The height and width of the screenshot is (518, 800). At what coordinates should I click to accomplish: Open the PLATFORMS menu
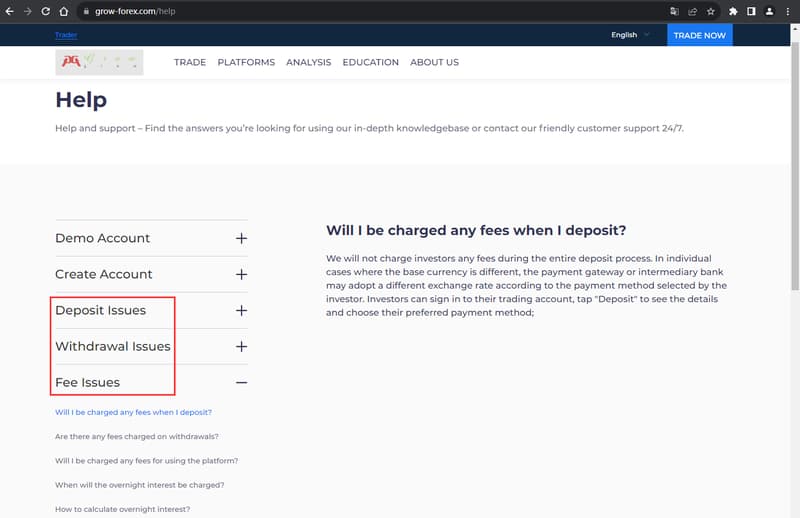tap(246, 62)
